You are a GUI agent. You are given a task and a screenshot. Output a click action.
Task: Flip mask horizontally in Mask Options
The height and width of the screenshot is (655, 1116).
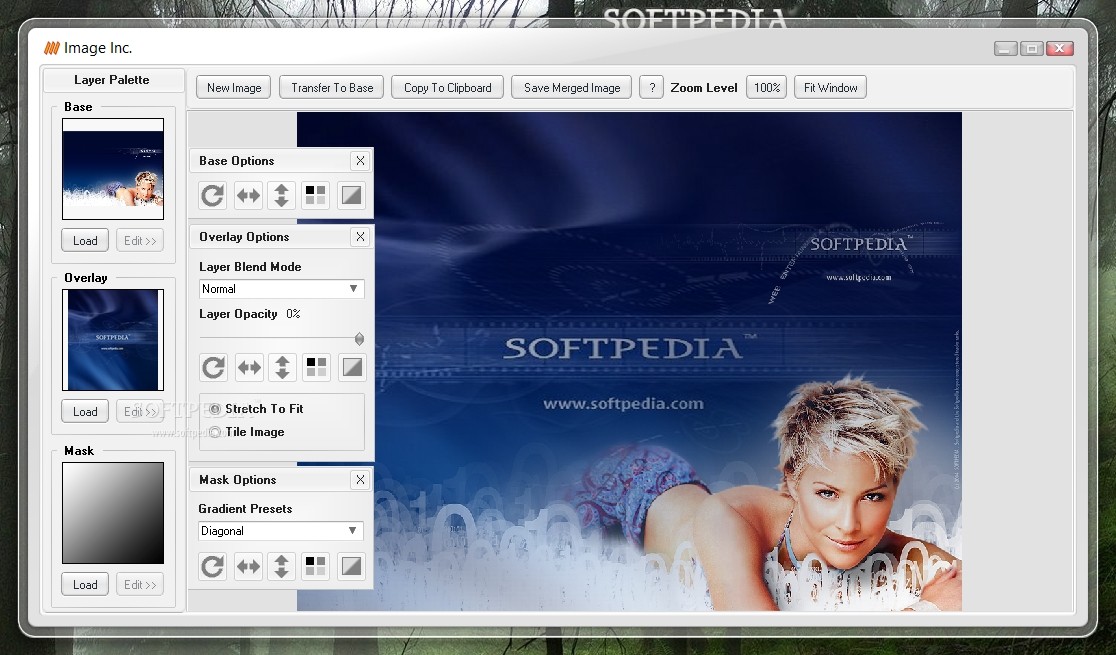click(x=248, y=566)
